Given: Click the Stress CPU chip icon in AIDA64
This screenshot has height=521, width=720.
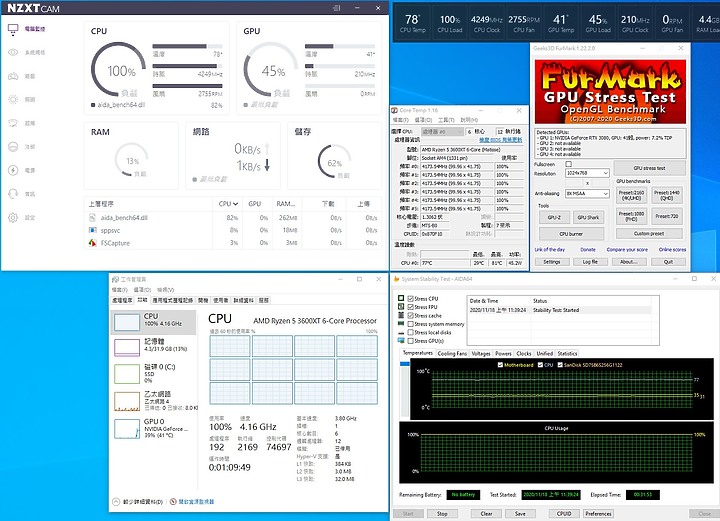Looking at the screenshot, I should 401,298.
